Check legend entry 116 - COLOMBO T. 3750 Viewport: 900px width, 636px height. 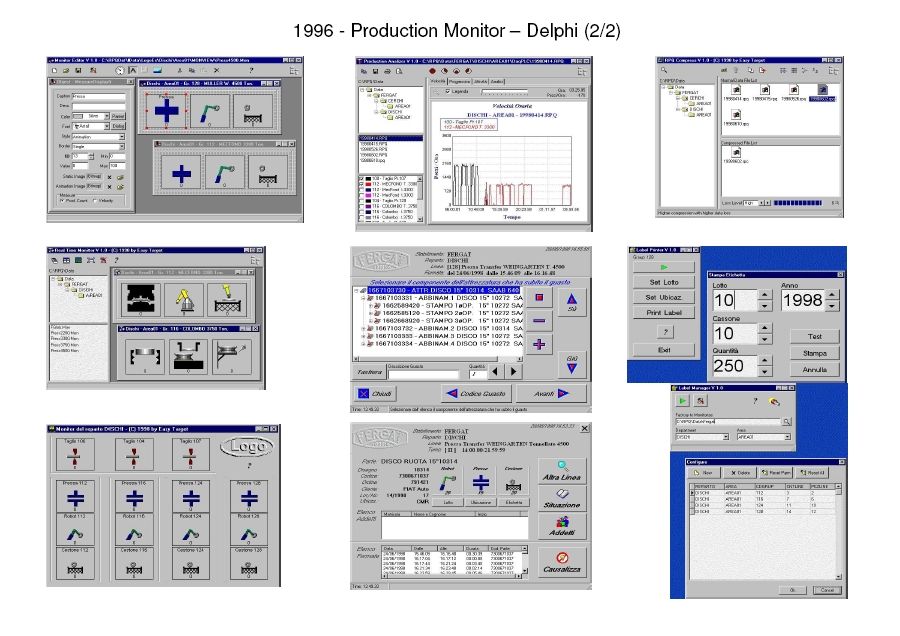361,206
